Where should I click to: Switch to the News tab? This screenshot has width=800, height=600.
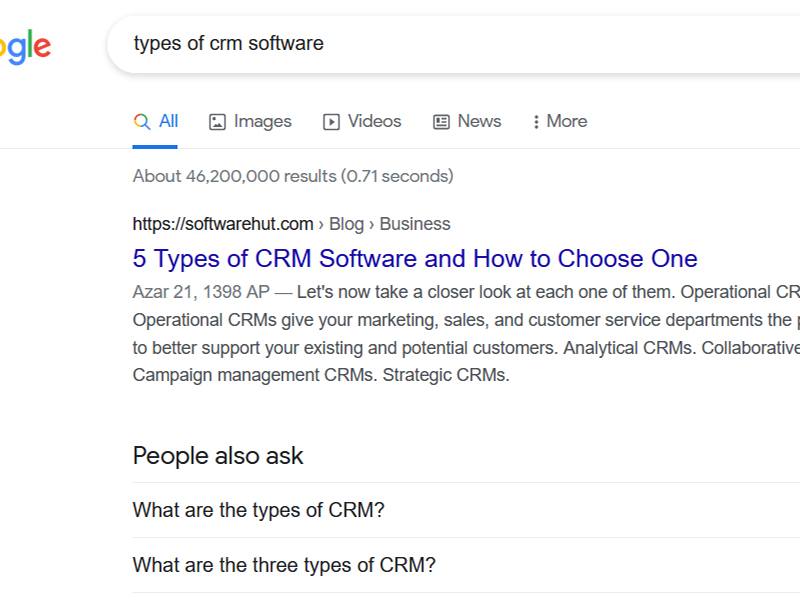pyautogui.click(x=479, y=121)
